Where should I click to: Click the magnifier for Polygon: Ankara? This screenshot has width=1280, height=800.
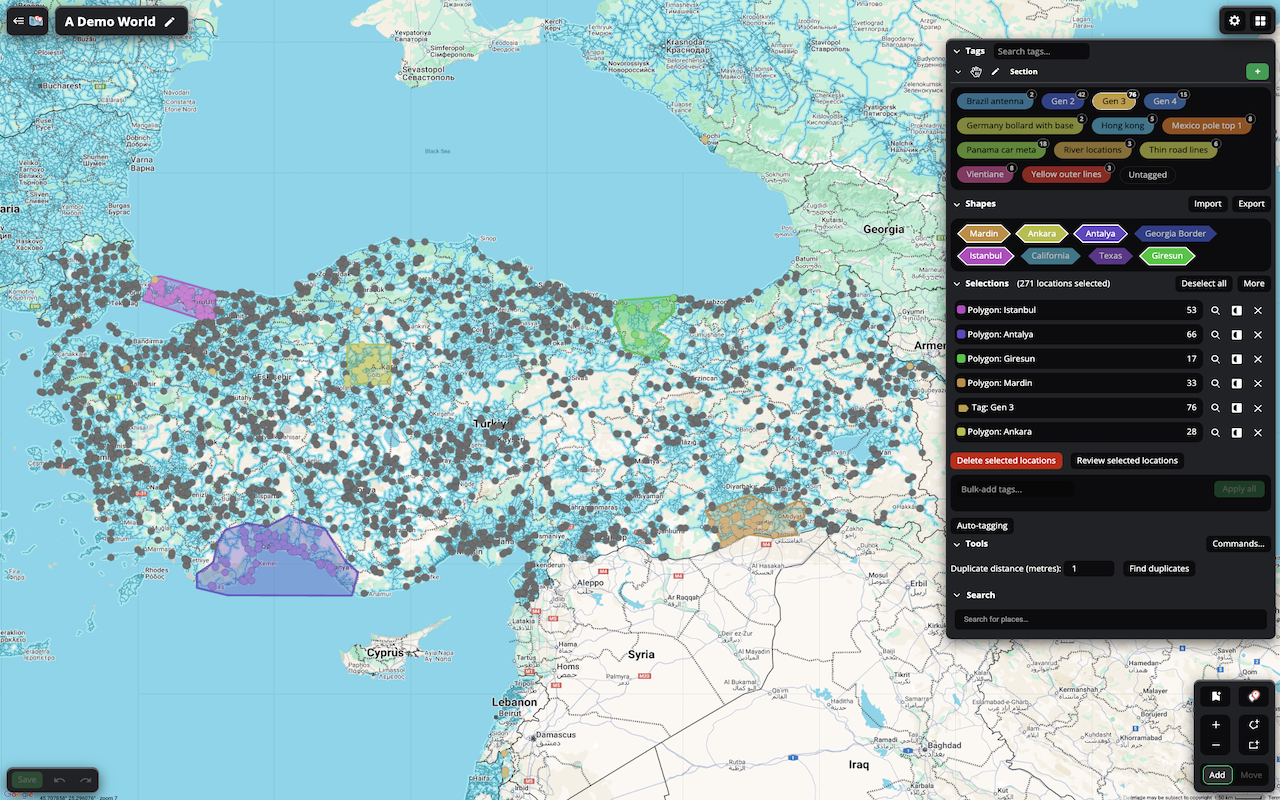[x=1216, y=433]
